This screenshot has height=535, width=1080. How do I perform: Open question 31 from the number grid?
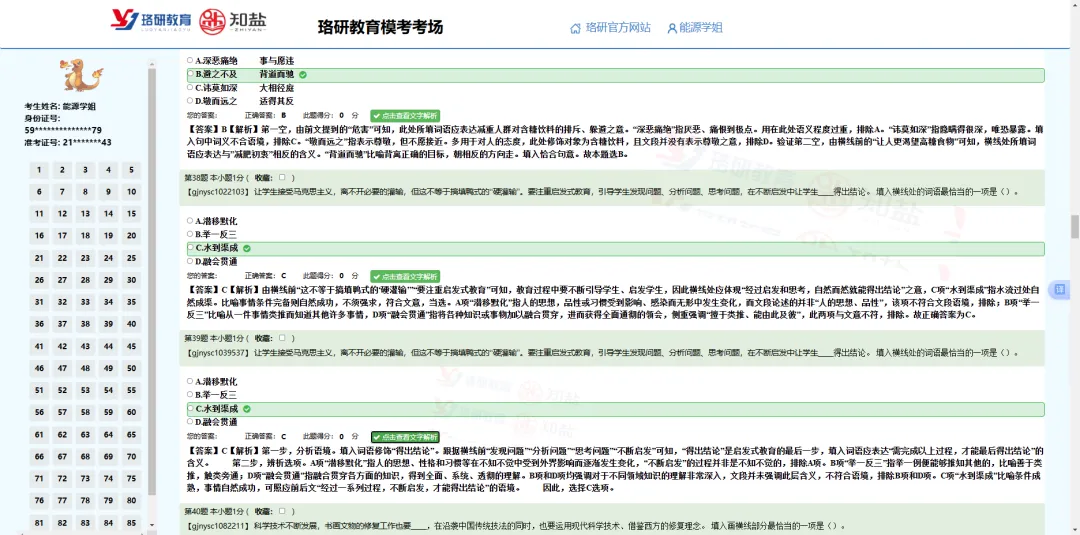tap(39, 302)
